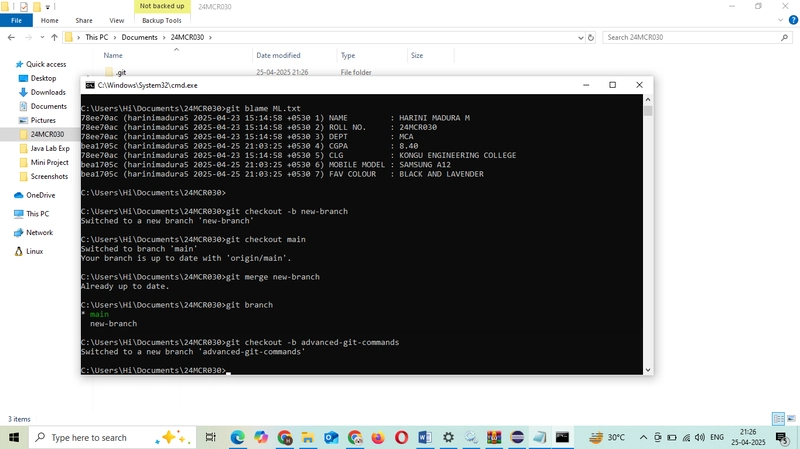Select the Command Prompt taskbar icon
Screen dimensions: 800x449
click(562, 437)
